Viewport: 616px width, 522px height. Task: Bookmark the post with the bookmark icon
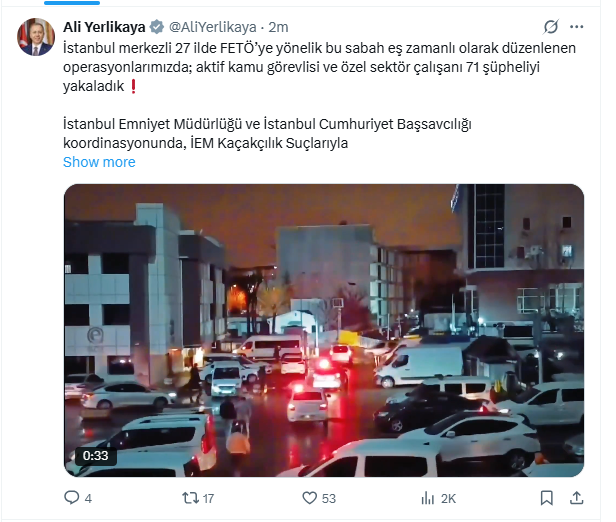coord(547,498)
